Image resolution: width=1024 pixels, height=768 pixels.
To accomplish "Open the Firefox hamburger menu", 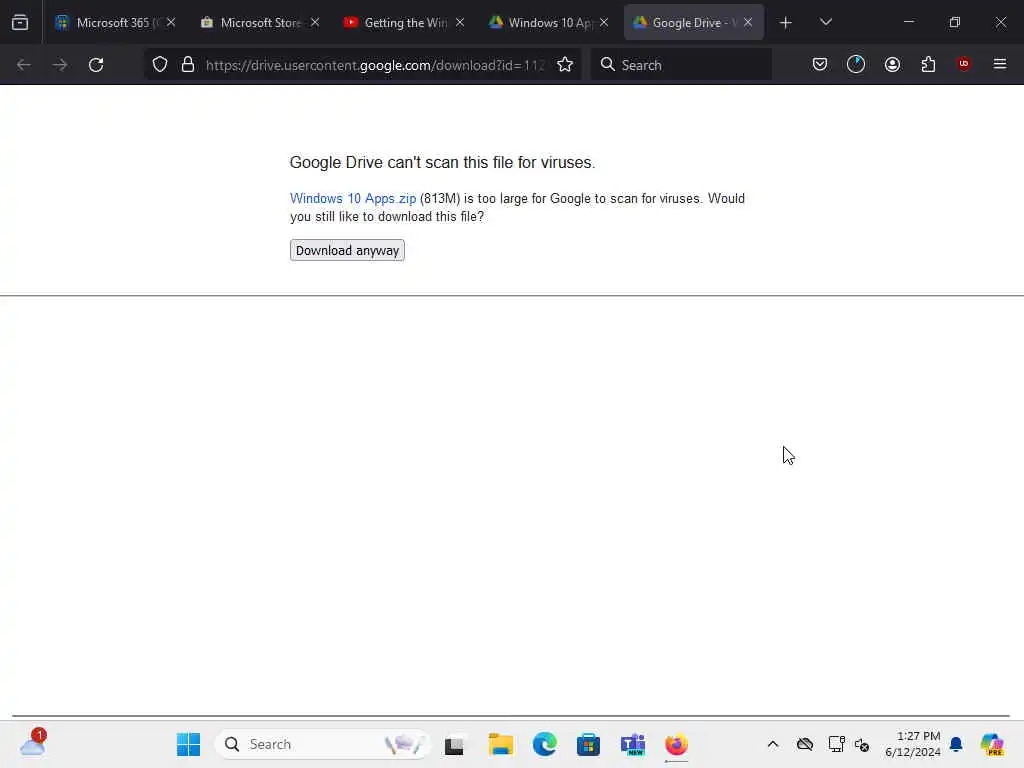I will point(1000,64).
